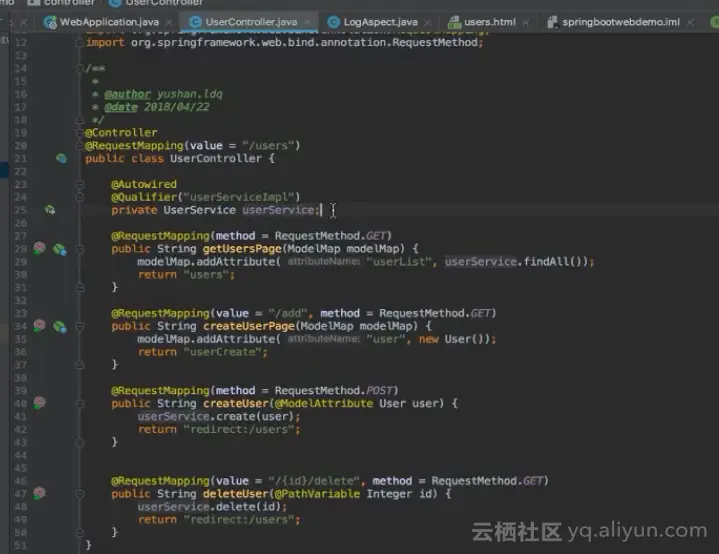Click the date value 2018/04/22
719x554 pixels.
coord(177,107)
